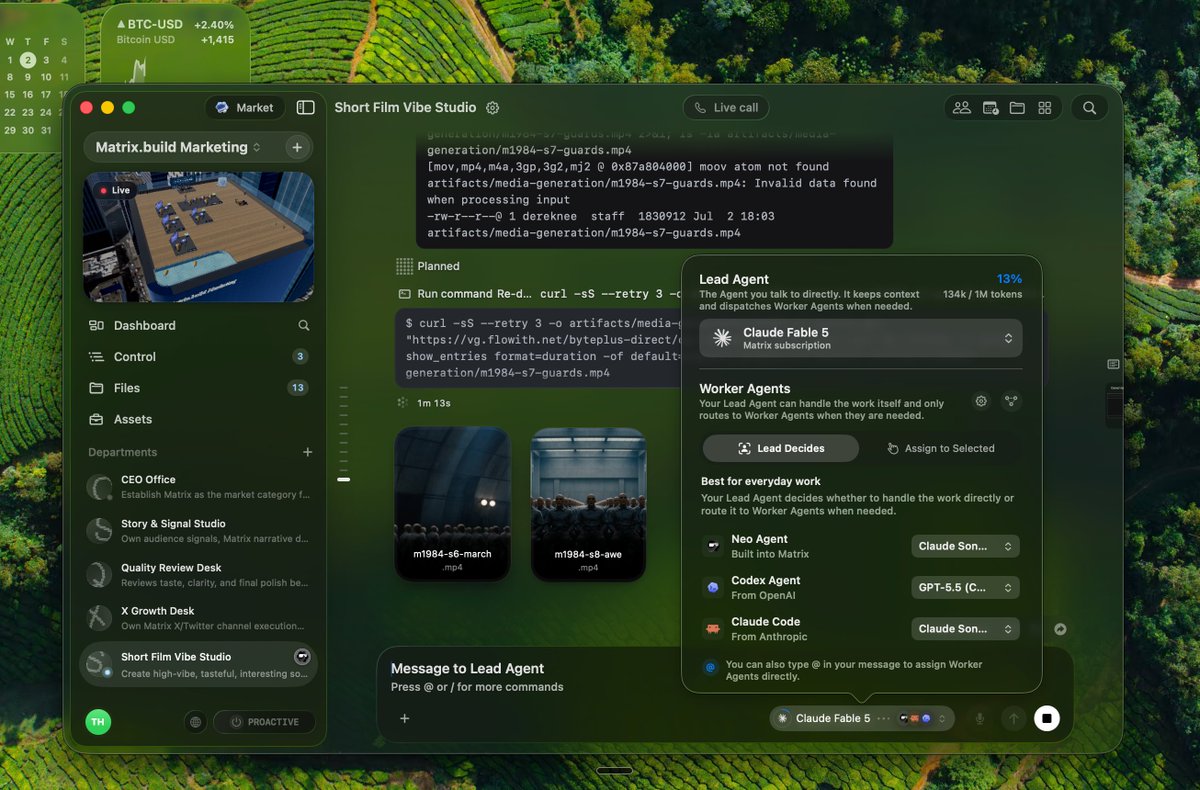Select the CEO Office department
1200x790 pixels.
[198, 487]
